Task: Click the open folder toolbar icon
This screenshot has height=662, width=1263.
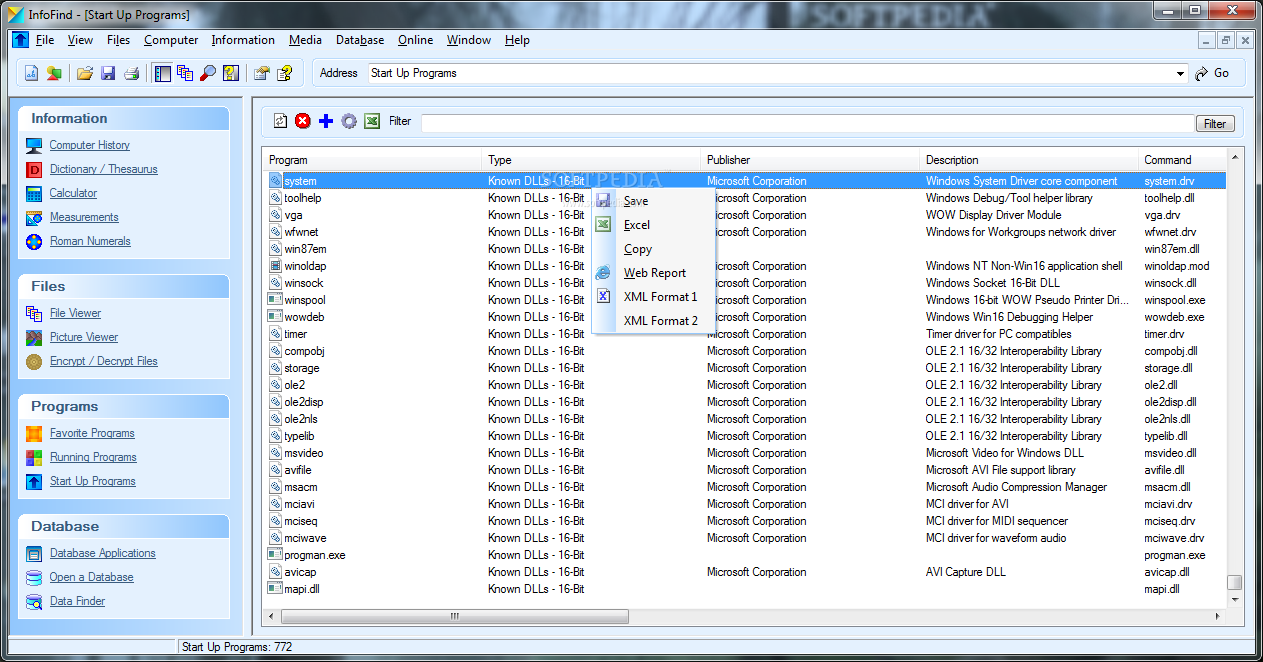Action: pos(85,73)
